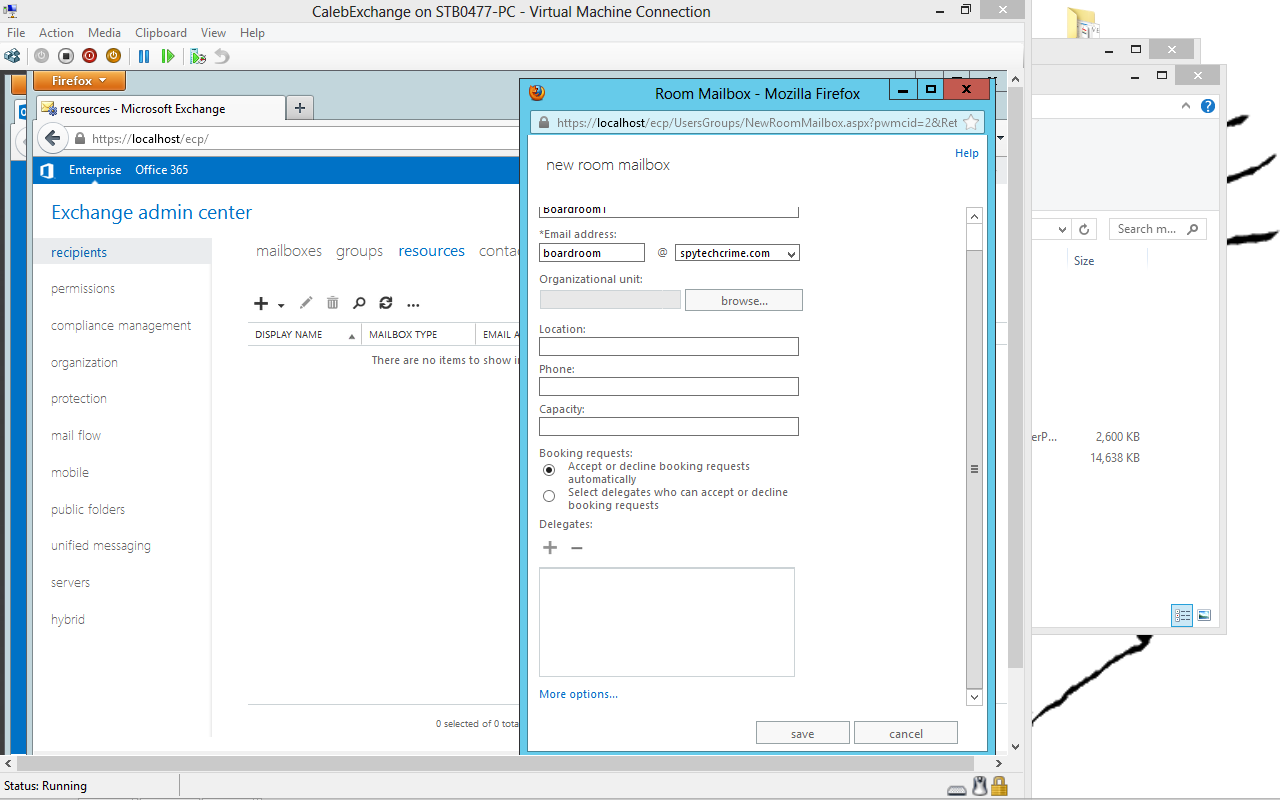Save the new room mailbox
This screenshot has width=1280, height=800.
point(803,733)
